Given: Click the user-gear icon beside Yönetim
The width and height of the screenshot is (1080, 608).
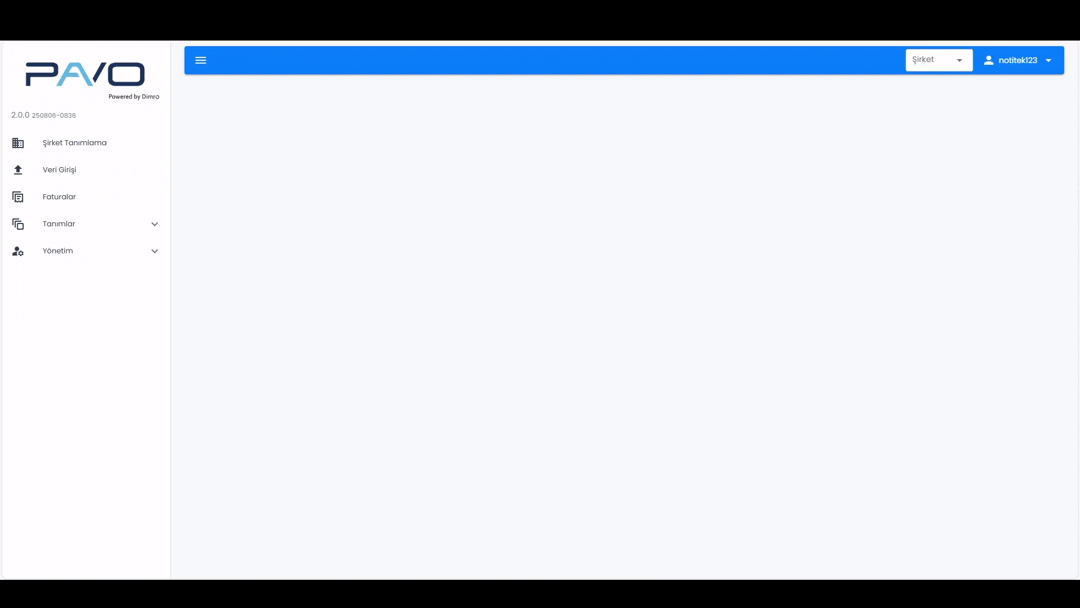Looking at the screenshot, I should click(x=18, y=251).
